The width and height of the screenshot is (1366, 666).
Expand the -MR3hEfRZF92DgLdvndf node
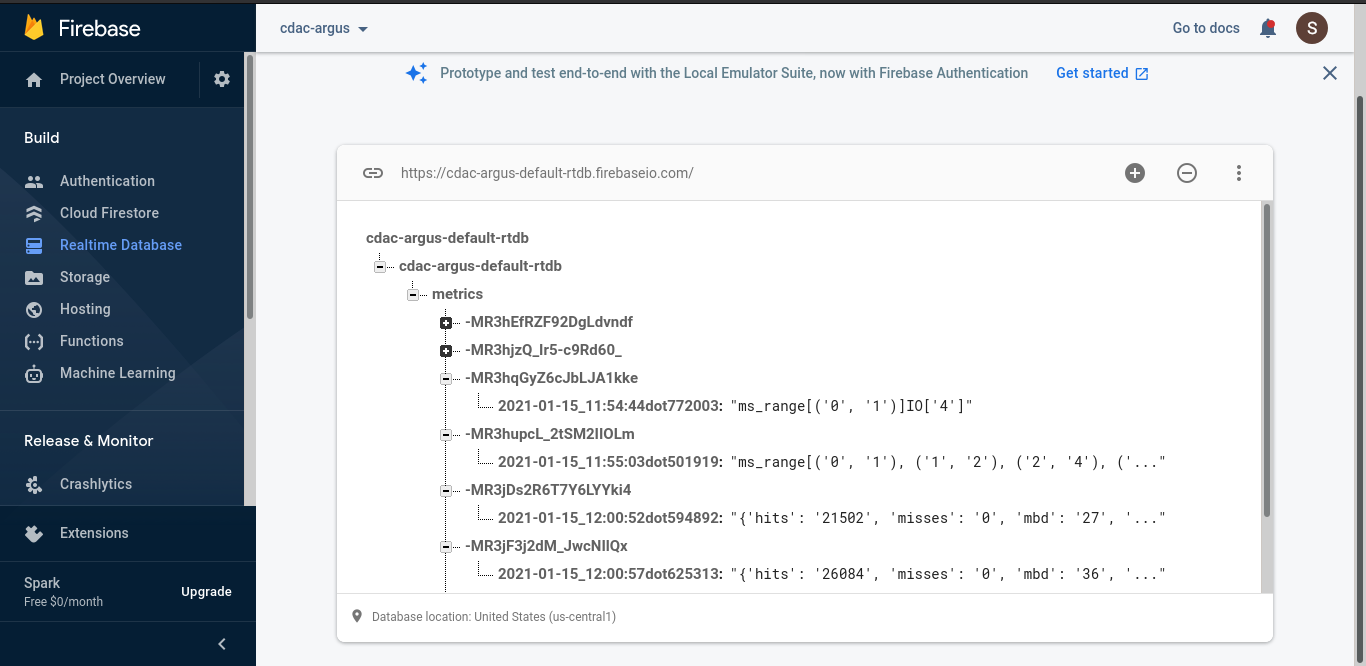pos(446,323)
